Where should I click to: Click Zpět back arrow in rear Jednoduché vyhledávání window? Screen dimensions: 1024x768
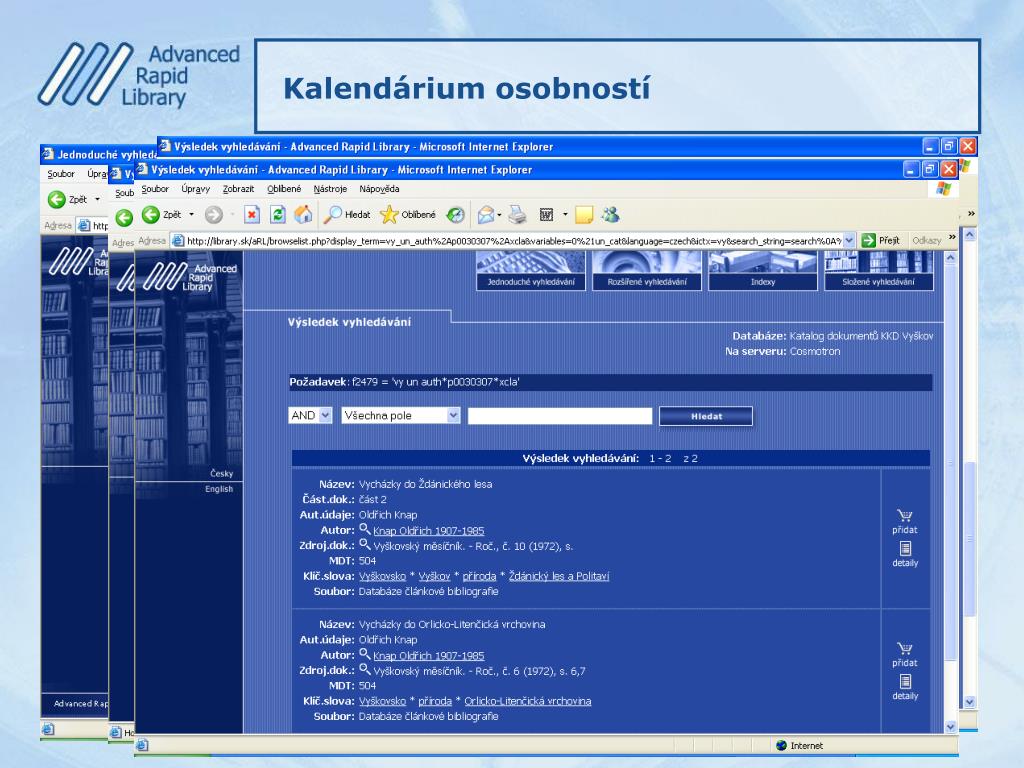tap(57, 199)
